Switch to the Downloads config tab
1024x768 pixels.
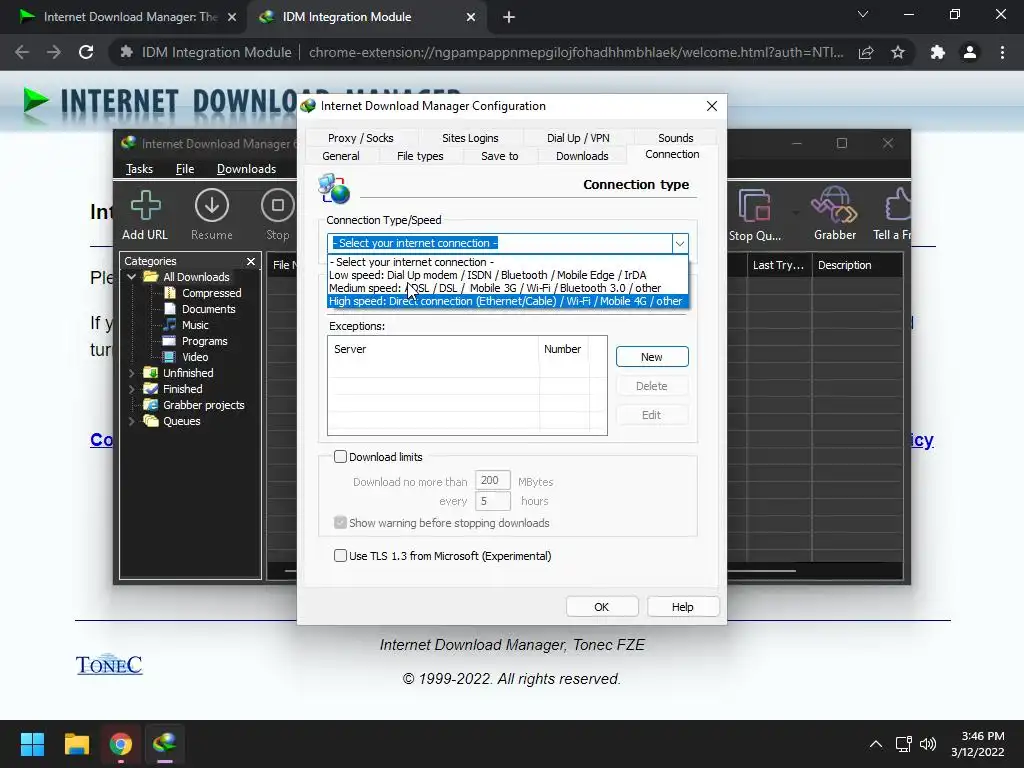pos(582,156)
